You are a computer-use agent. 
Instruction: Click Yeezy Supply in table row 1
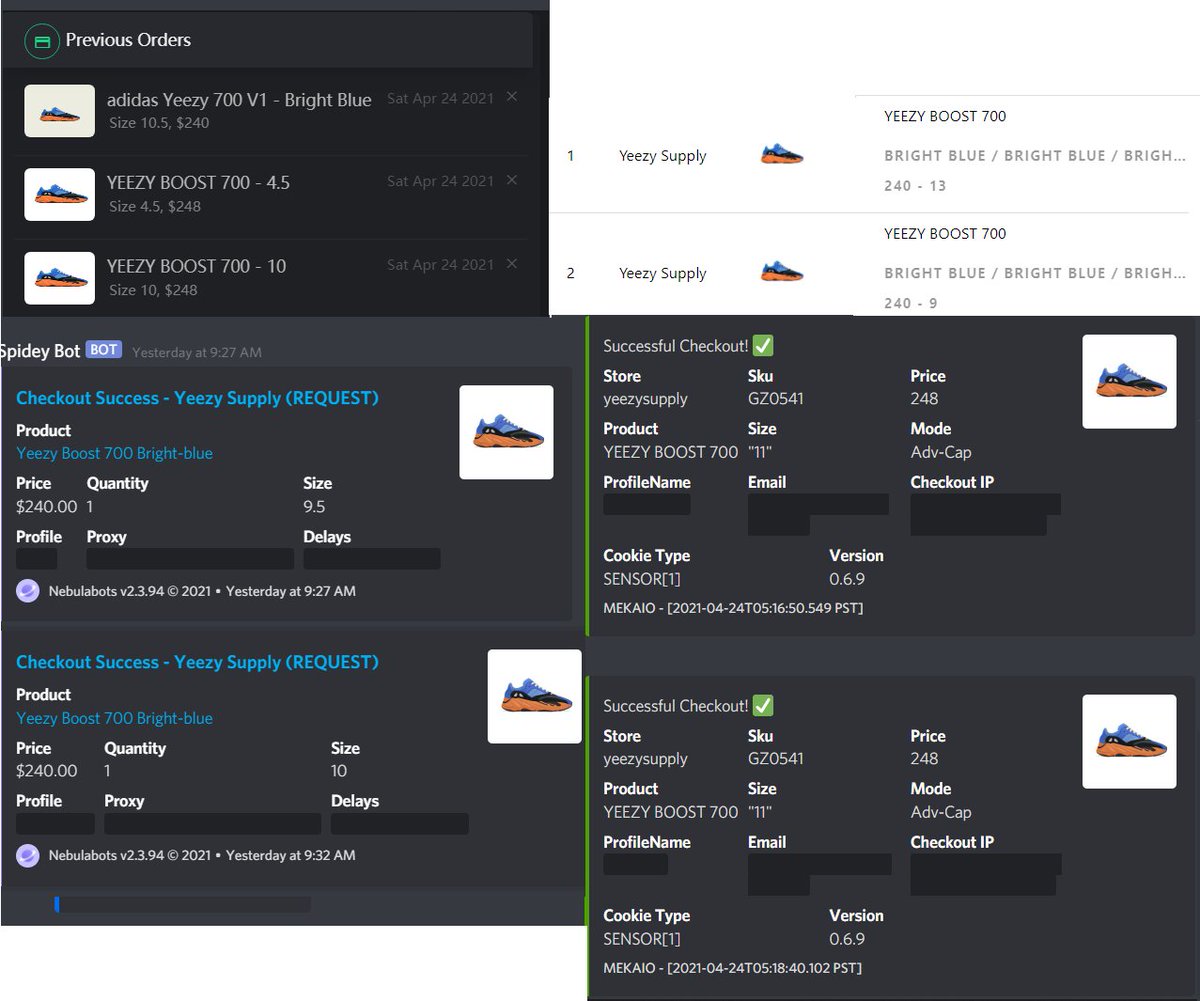point(662,156)
